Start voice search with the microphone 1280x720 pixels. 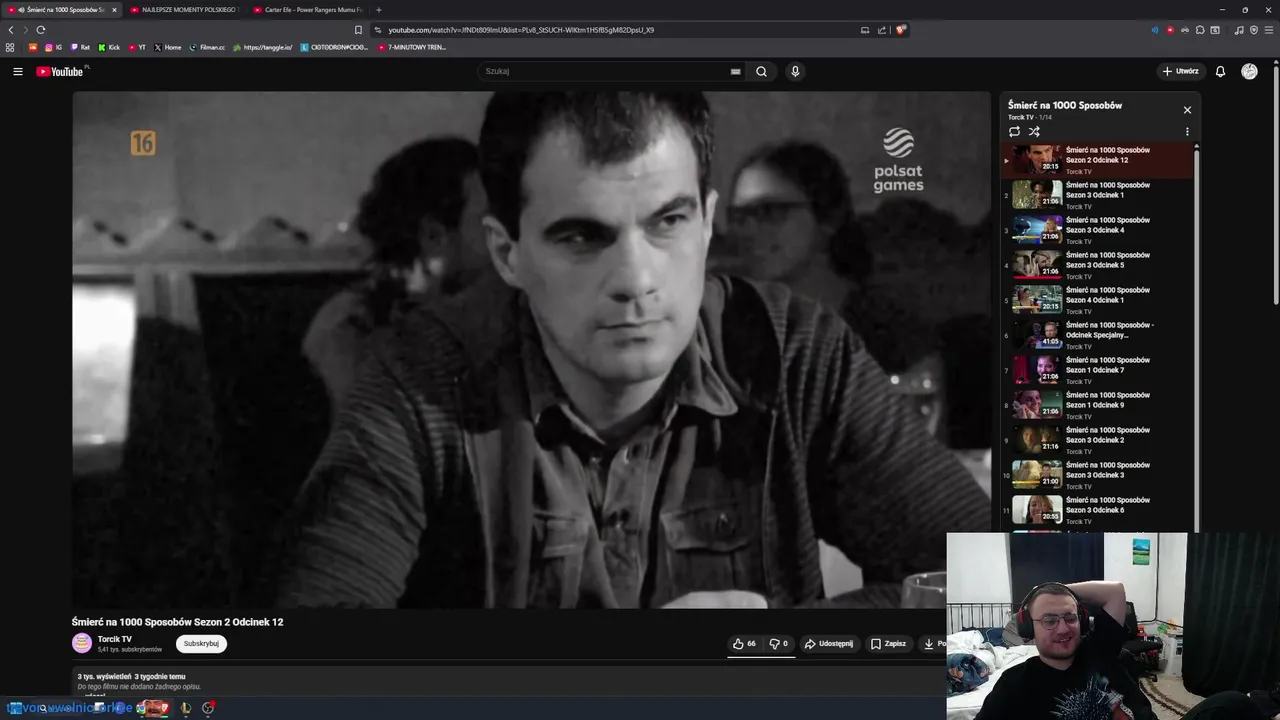tap(795, 71)
